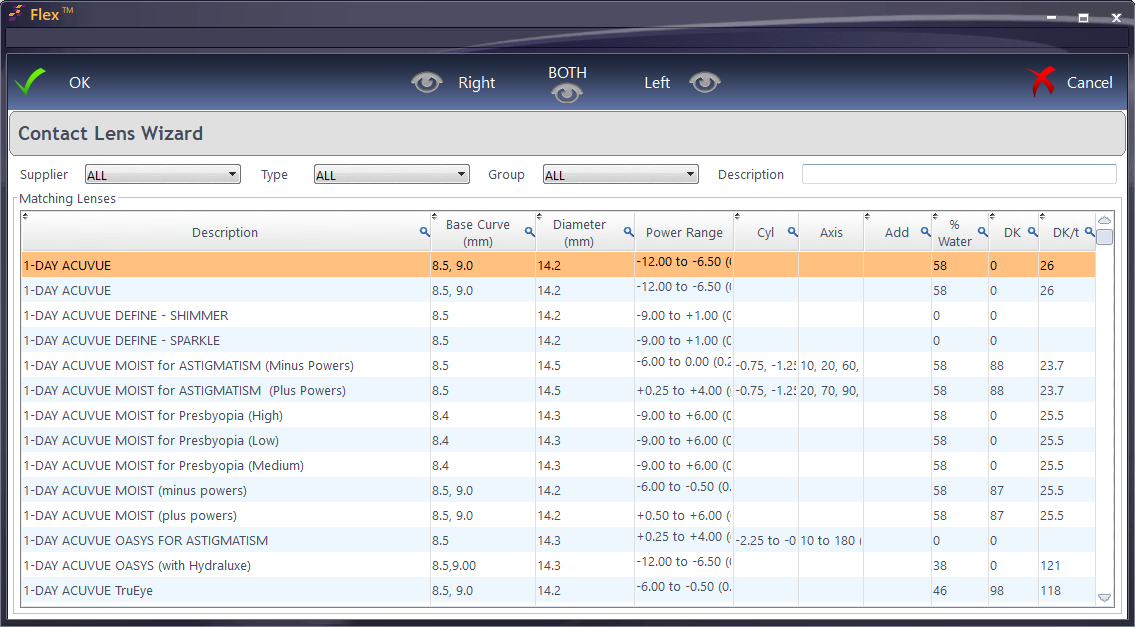1135x627 pixels.
Task: Select MOIST for Presbyopia (Medium) row
Action: coord(558,466)
